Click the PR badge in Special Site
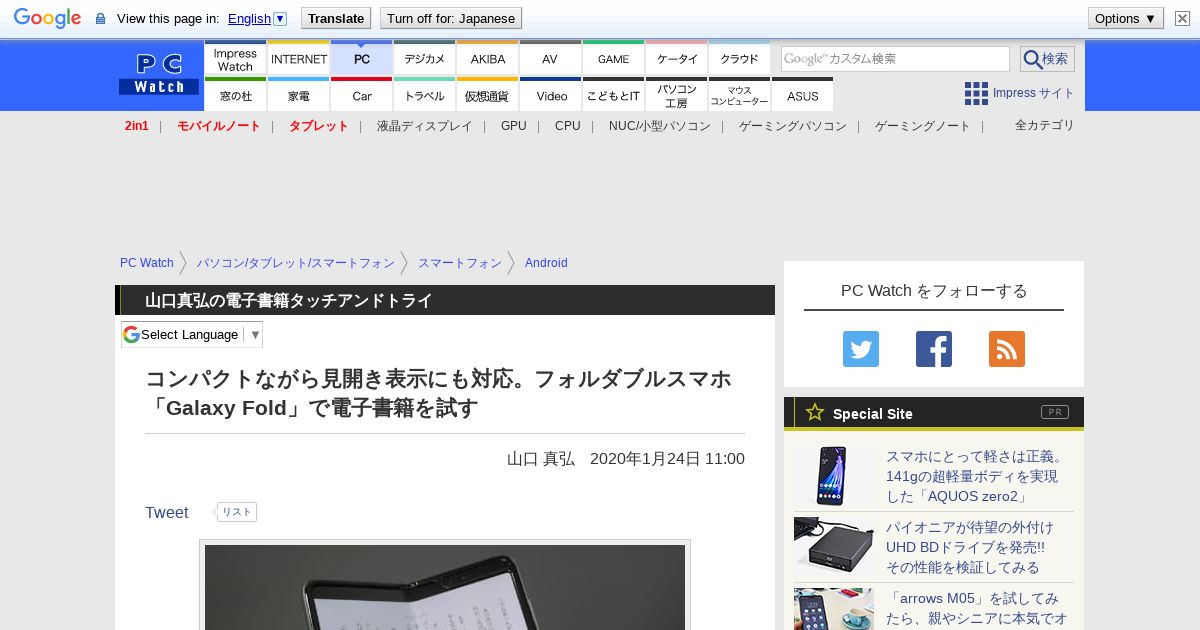Image resolution: width=1200 pixels, height=630 pixels. pyautogui.click(x=1055, y=412)
